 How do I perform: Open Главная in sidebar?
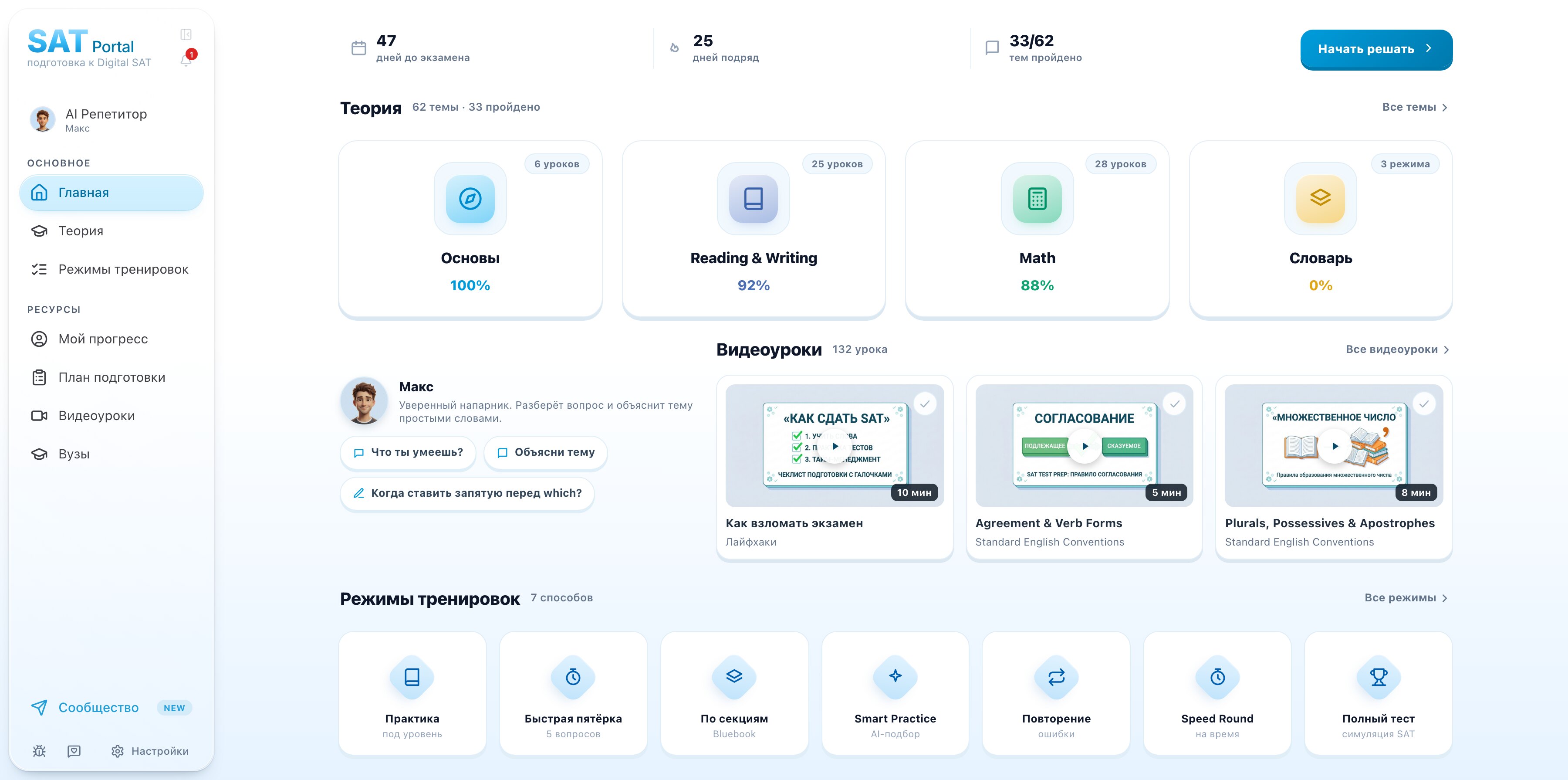pos(112,193)
